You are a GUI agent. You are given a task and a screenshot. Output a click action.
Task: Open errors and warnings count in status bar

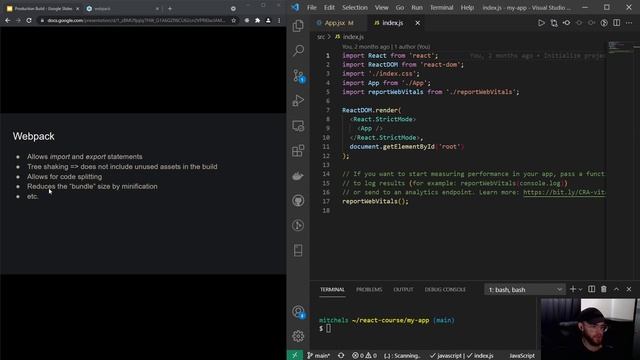click(364, 356)
